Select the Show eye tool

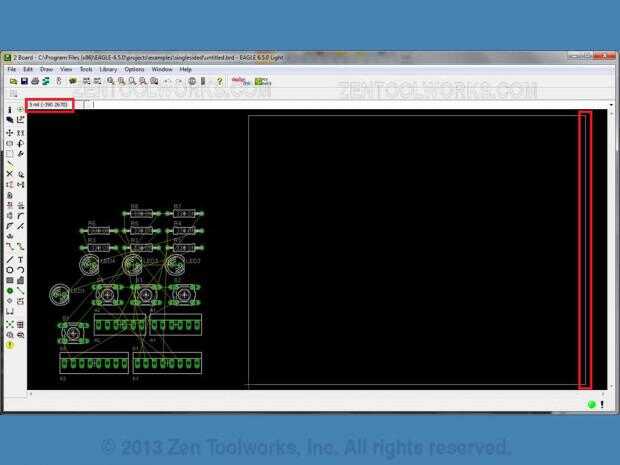pos(21,110)
